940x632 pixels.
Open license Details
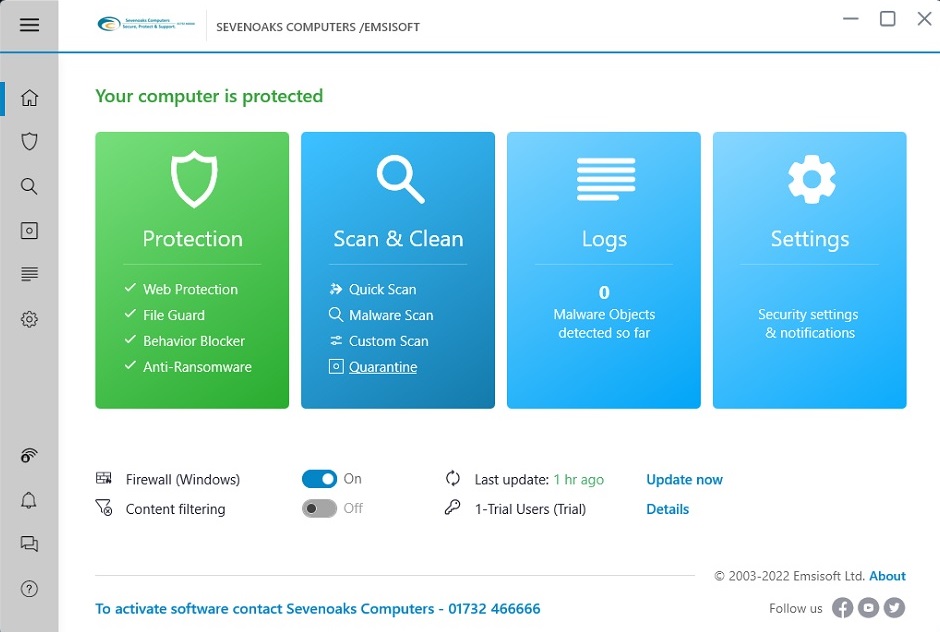668,508
